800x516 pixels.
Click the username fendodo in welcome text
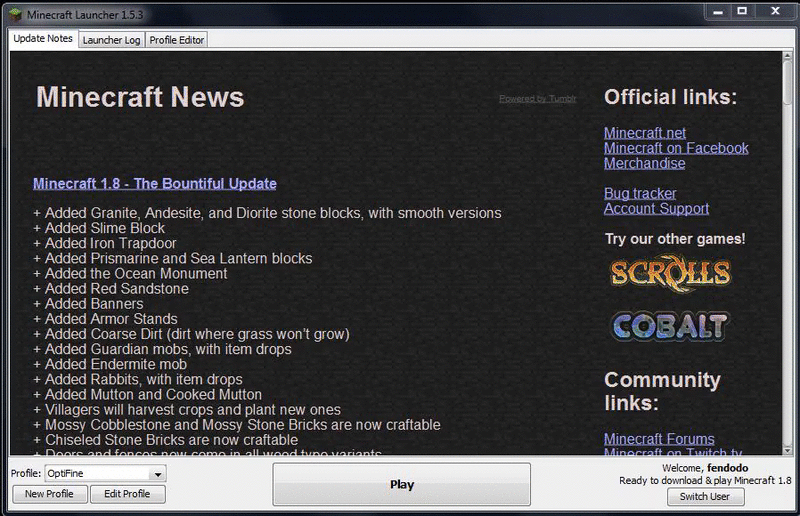click(728, 468)
